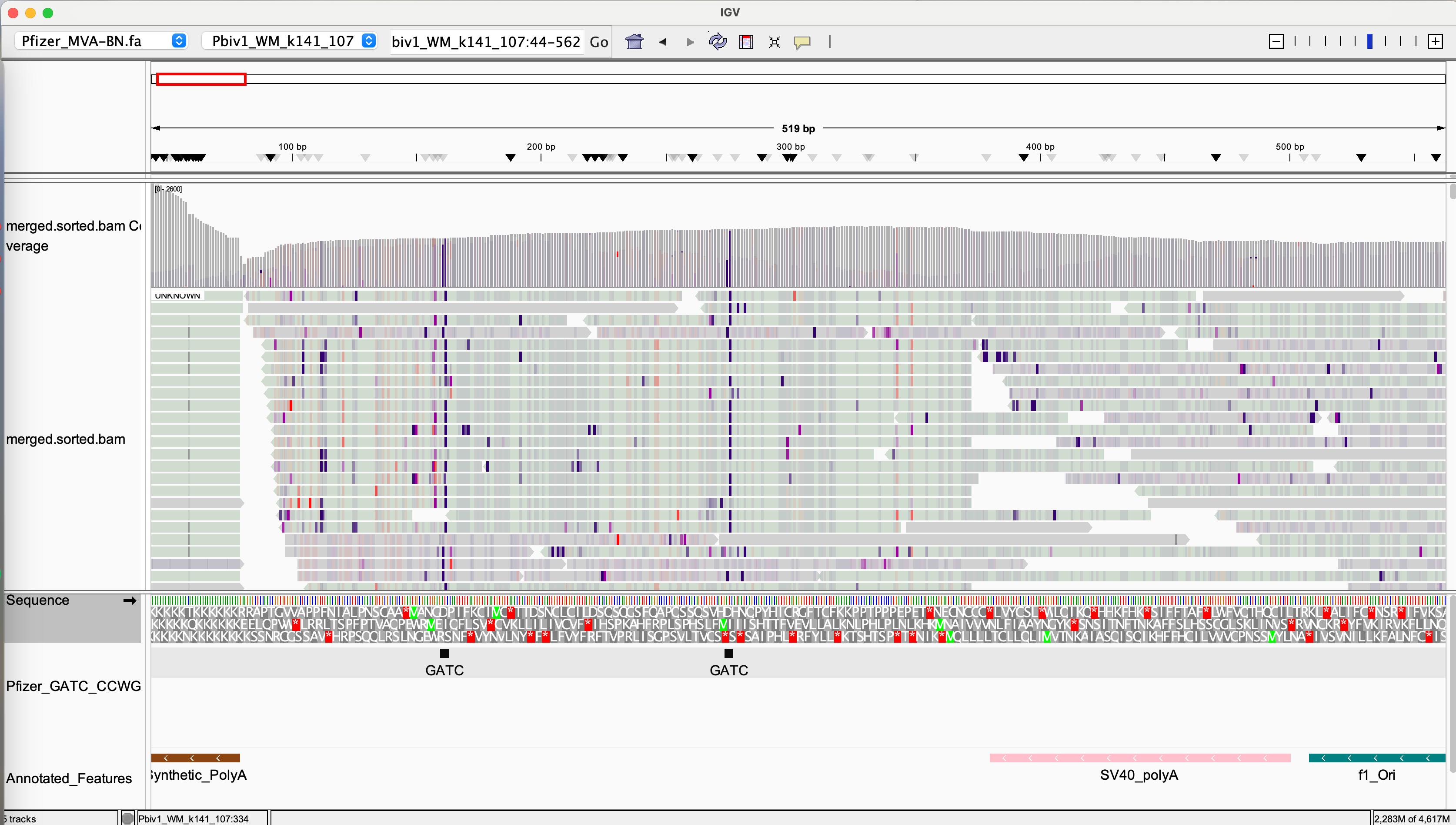Click the Define region of interest icon
The height and width of the screenshot is (825, 1456).
pyautogui.click(x=746, y=41)
